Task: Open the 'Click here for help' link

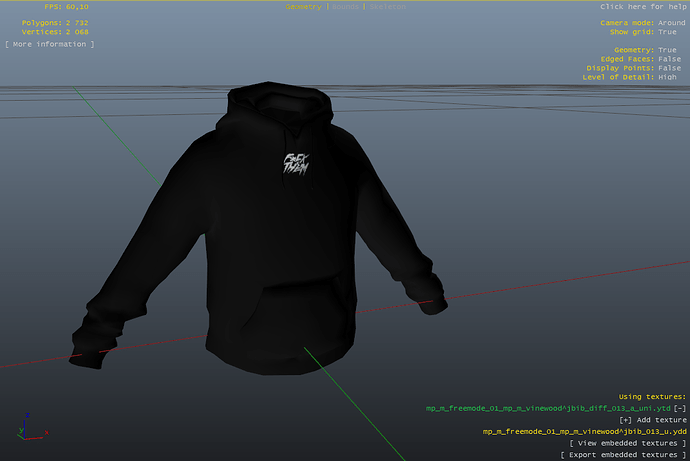Action: coord(643,7)
